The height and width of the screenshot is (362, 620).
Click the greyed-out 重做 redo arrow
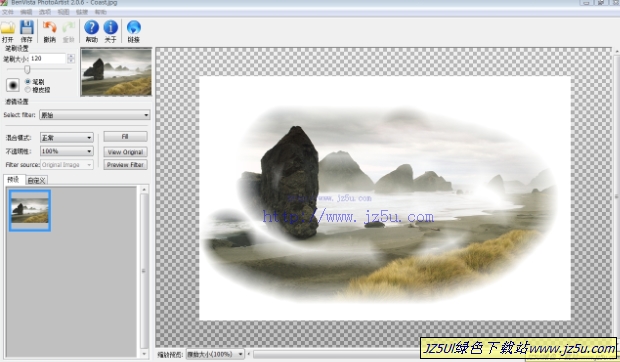pos(68,31)
